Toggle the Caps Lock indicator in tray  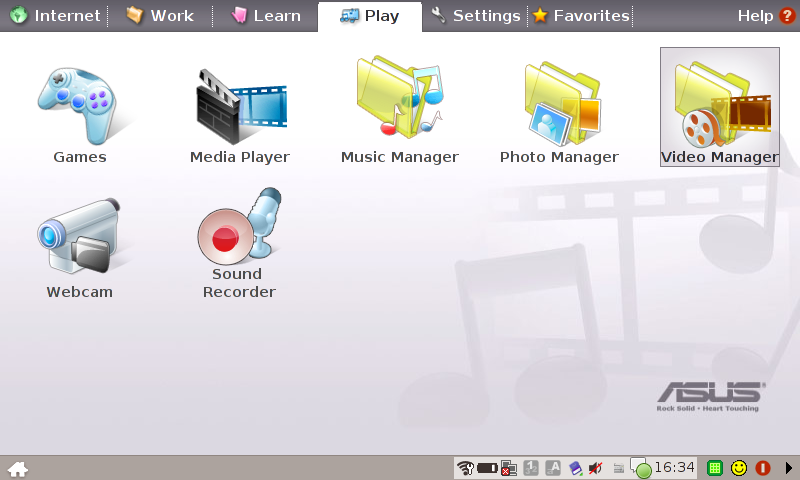(x=553, y=468)
